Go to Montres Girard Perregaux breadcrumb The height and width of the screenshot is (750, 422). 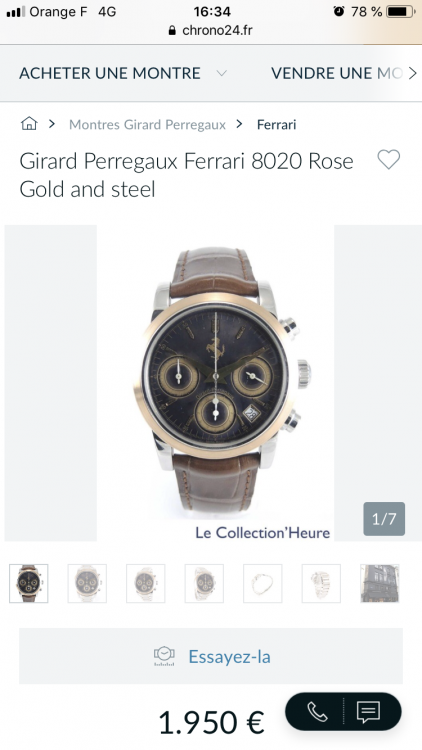(x=147, y=124)
